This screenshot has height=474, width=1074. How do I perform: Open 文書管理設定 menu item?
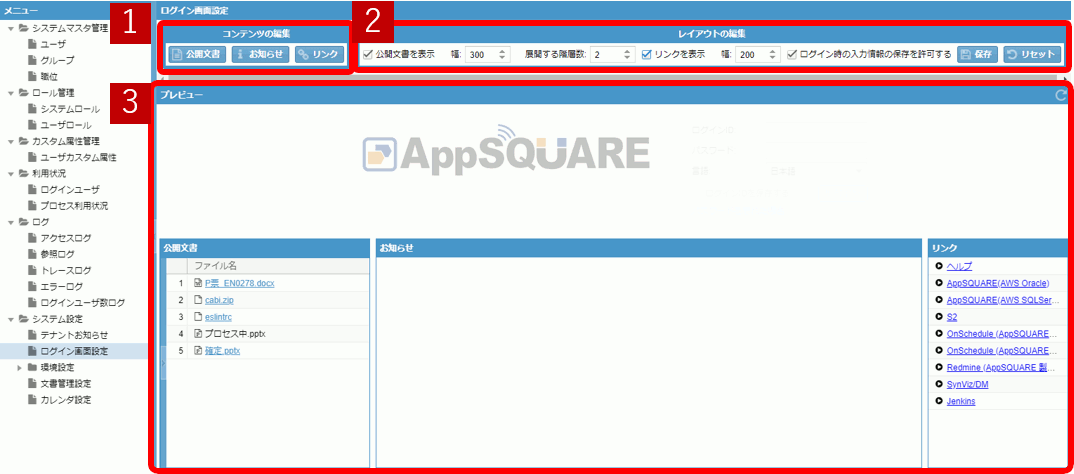[x=66, y=384]
